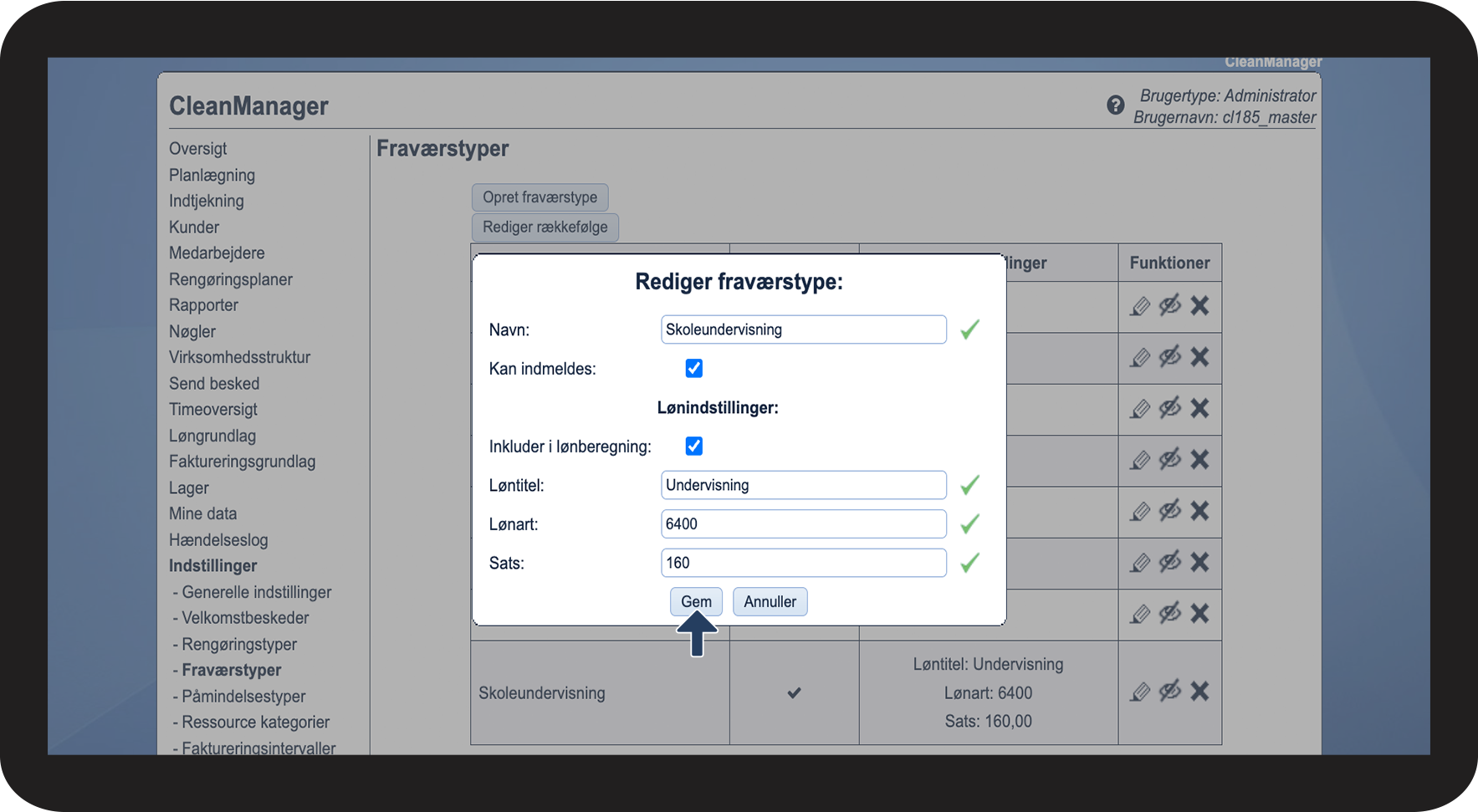The height and width of the screenshot is (812, 1478).
Task: Click crossed-eye icon in first table row
Action: click(x=1170, y=305)
